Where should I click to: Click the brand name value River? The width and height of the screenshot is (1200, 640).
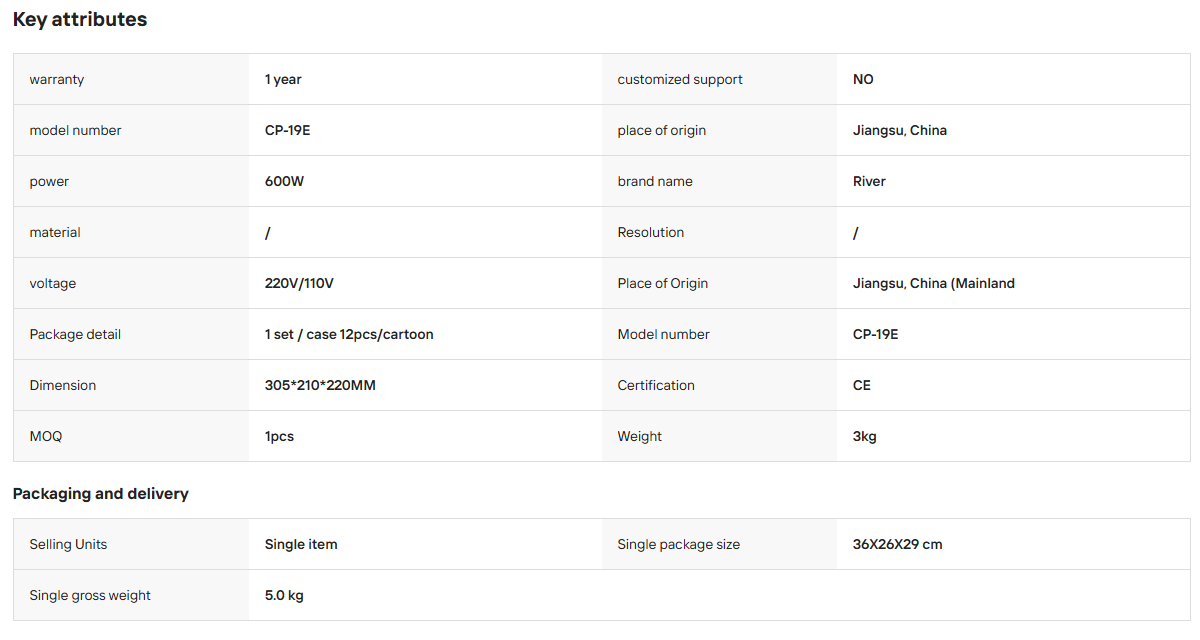tap(869, 181)
